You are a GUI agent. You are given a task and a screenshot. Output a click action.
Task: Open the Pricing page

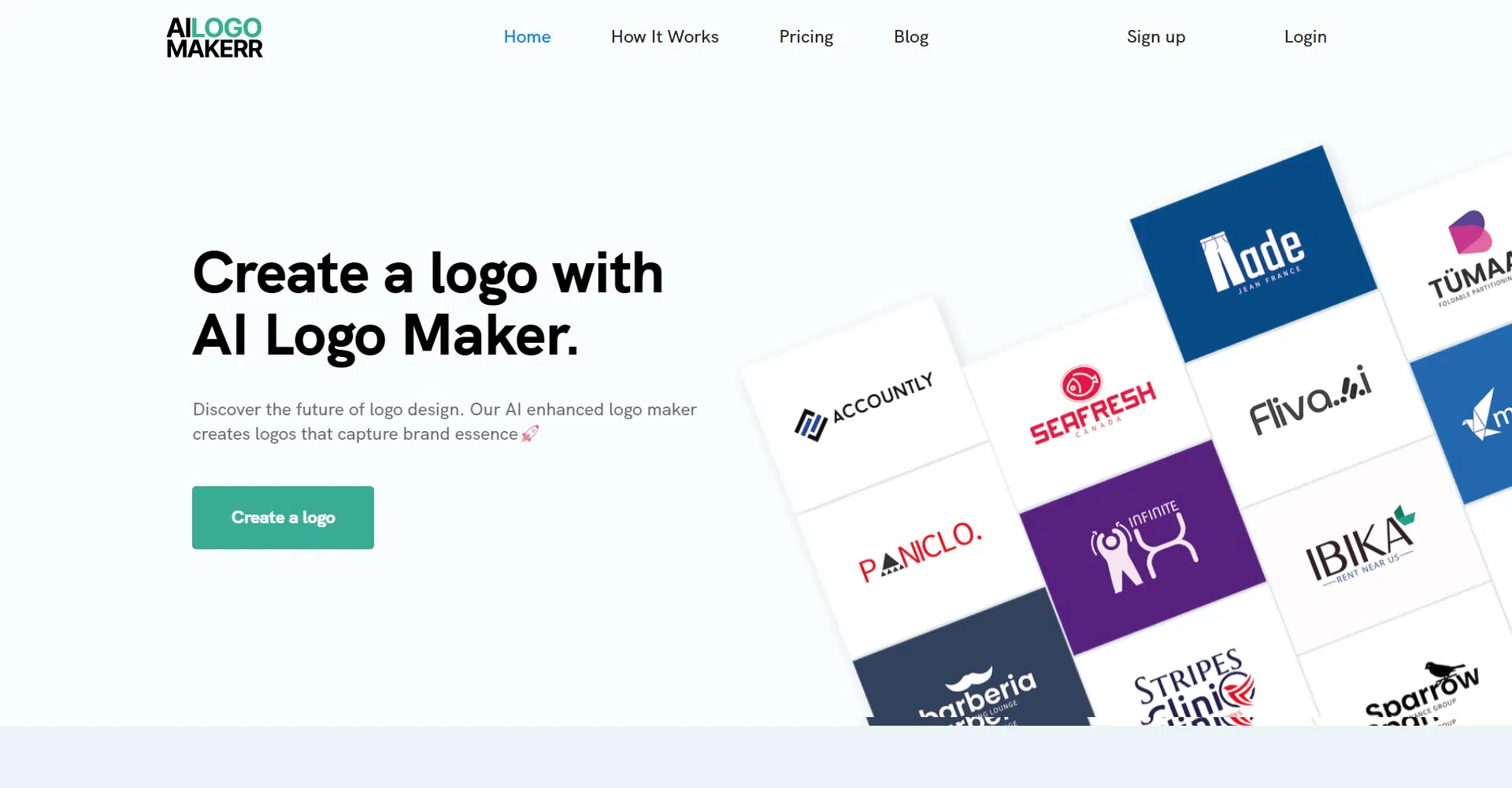[806, 37]
